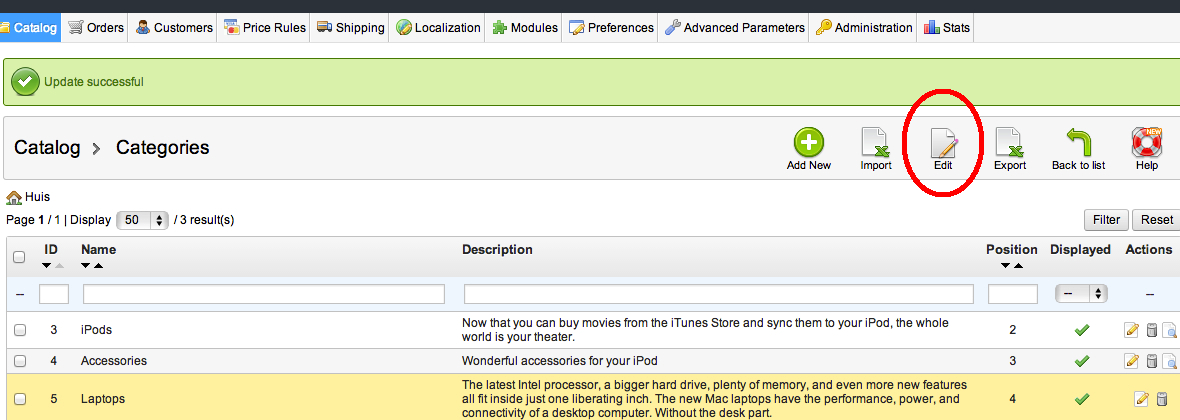Check the iPods row checkbox
The height and width of the screenshot is (420, 1180).
click(19, 330)
